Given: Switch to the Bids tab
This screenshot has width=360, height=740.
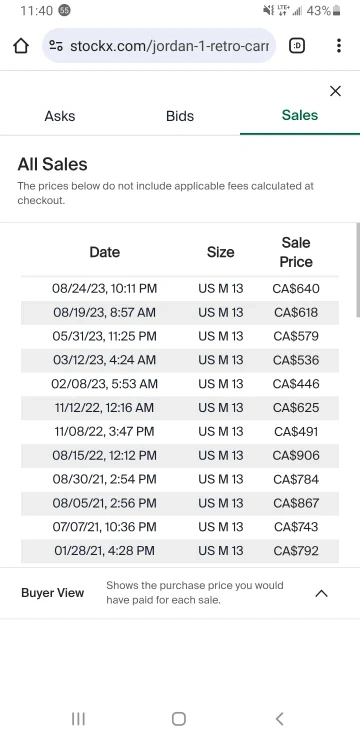Looking at the screenshot, I should [180, 116].
